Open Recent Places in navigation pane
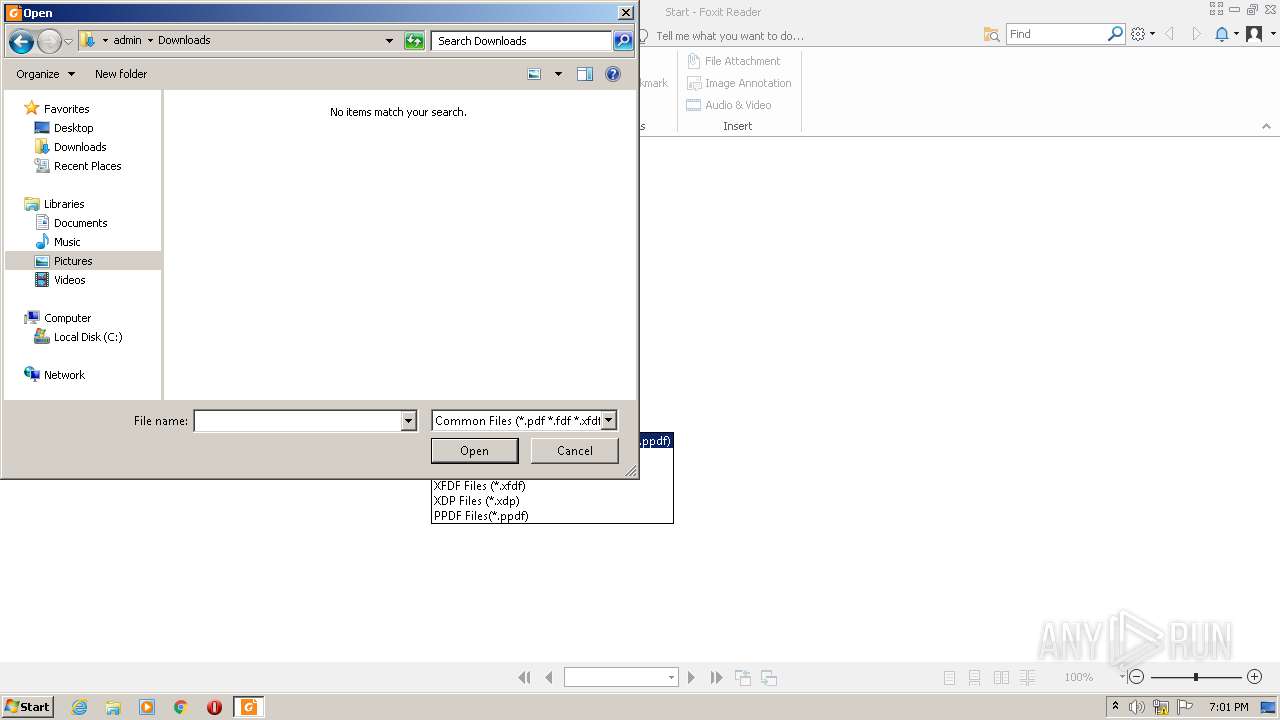The image size is (1280, 720). tap(87, 166)
